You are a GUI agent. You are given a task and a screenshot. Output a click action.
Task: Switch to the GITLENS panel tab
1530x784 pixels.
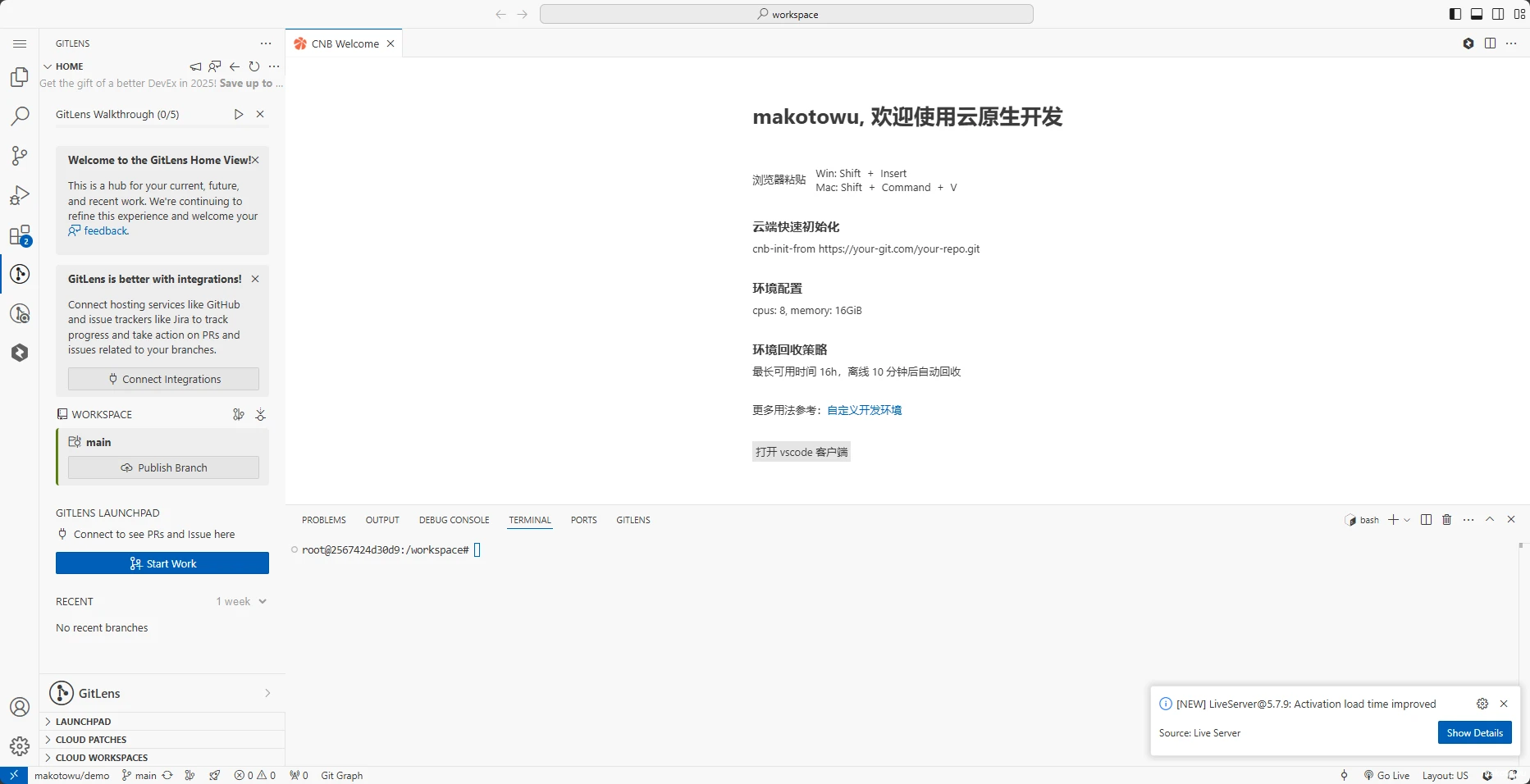[633, 520]
